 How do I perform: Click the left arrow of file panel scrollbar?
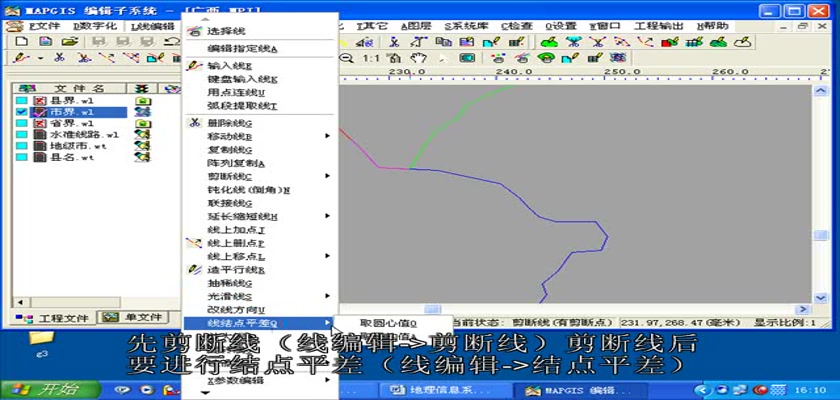pos(20,302)
